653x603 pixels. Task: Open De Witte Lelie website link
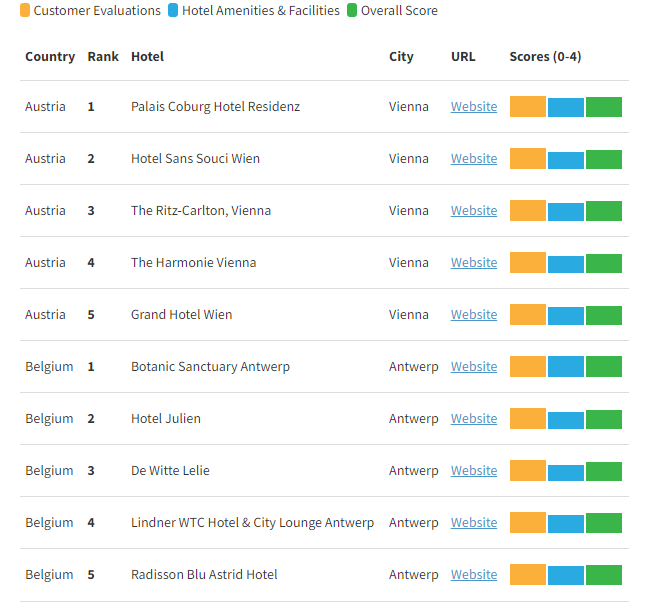point(473,471)
